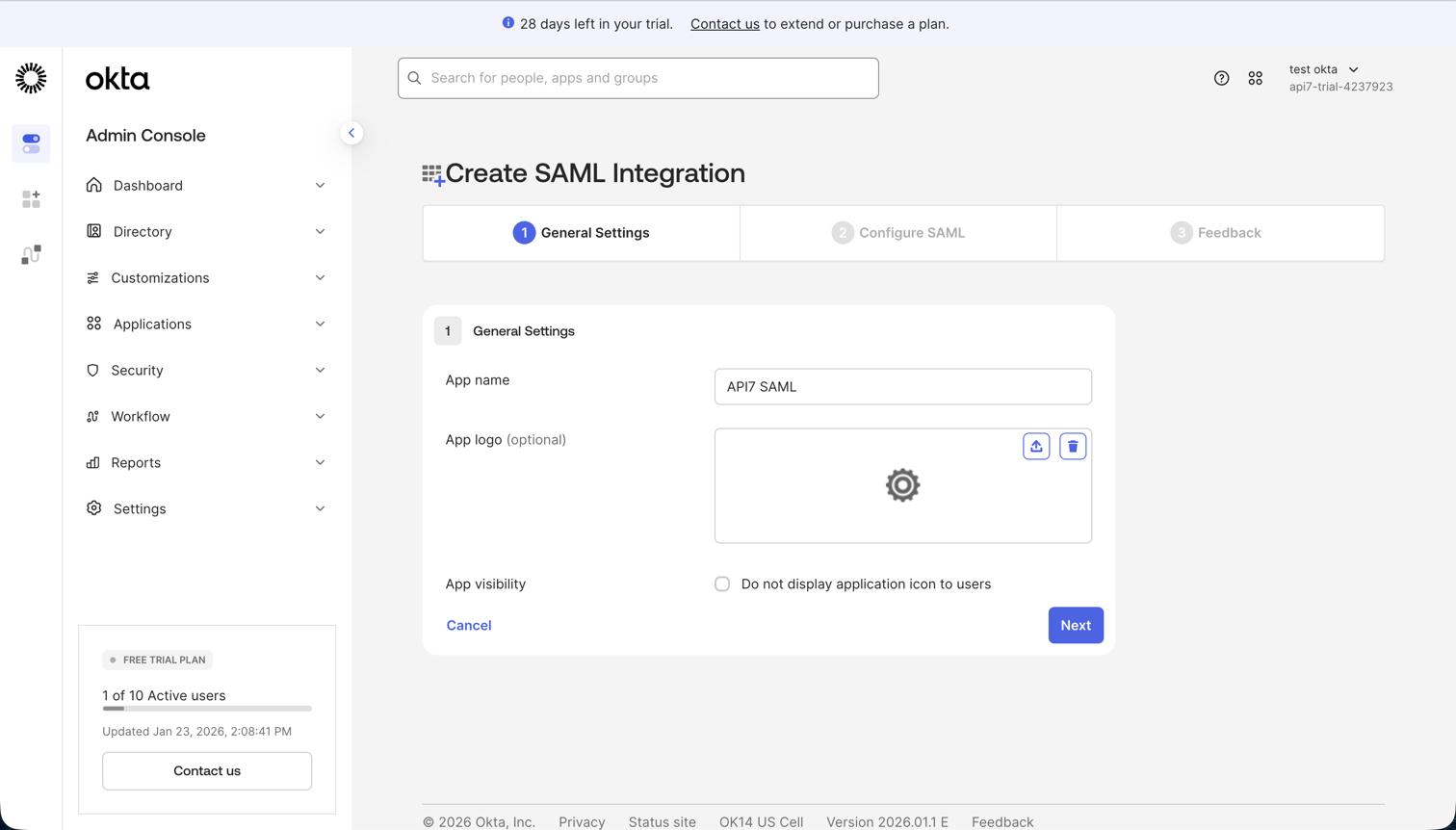Screen dimensions: 1456x830
Task: Select the Admin Console toggle icon in left rail
Action: click(x=31, y=143)
